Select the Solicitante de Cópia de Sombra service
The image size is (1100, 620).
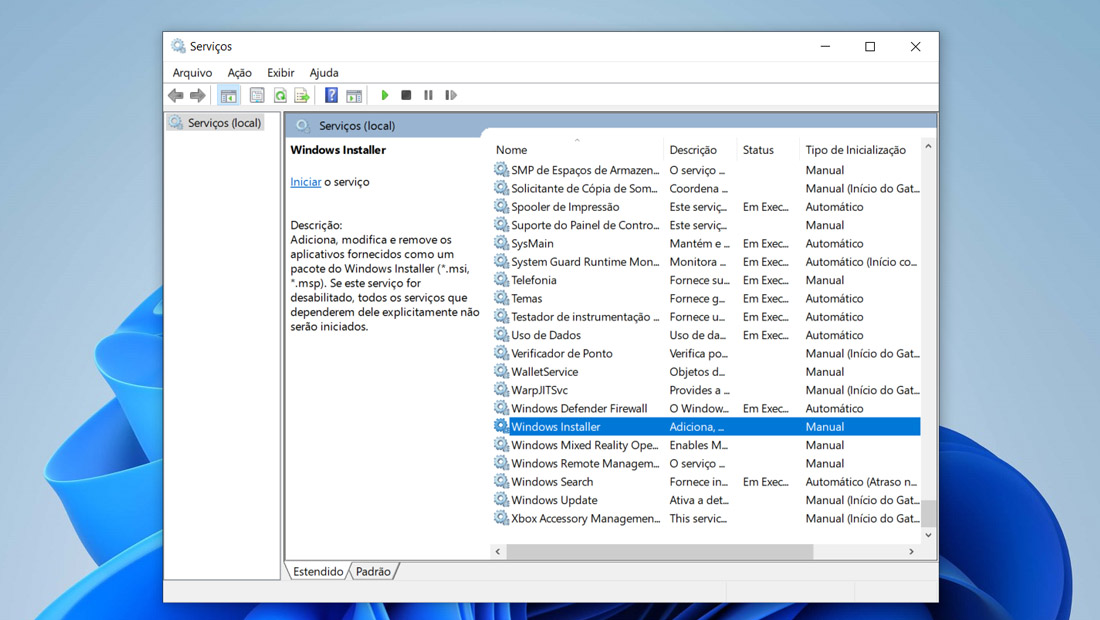tap(707, 188)
